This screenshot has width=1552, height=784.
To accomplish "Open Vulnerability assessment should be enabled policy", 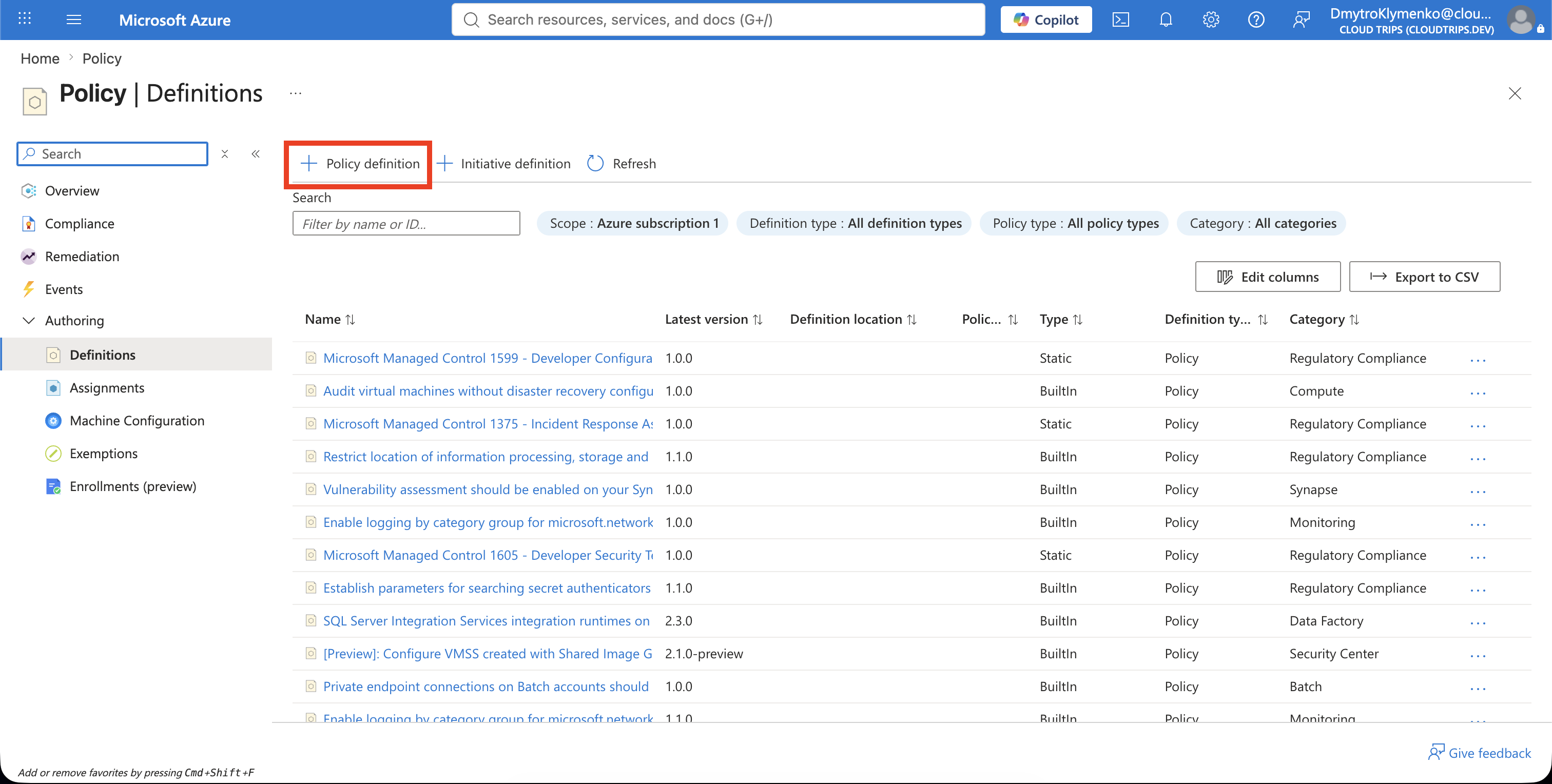I will click(x=488, y=489).
